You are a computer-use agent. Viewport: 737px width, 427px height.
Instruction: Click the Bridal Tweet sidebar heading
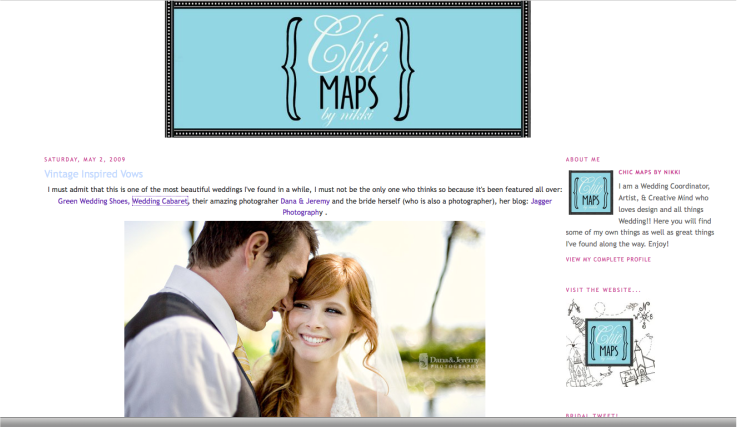tap(592, 415)
